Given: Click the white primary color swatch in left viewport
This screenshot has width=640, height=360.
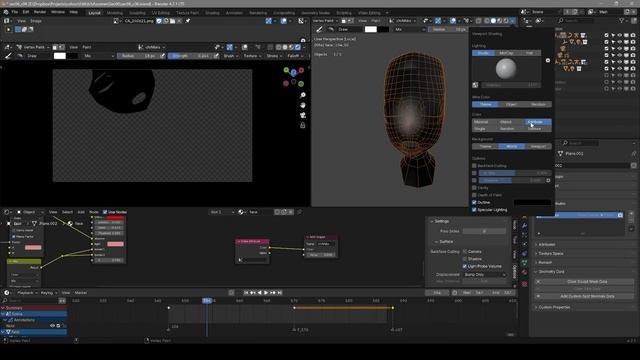Looking at the screenshot, I should point(60,56).
